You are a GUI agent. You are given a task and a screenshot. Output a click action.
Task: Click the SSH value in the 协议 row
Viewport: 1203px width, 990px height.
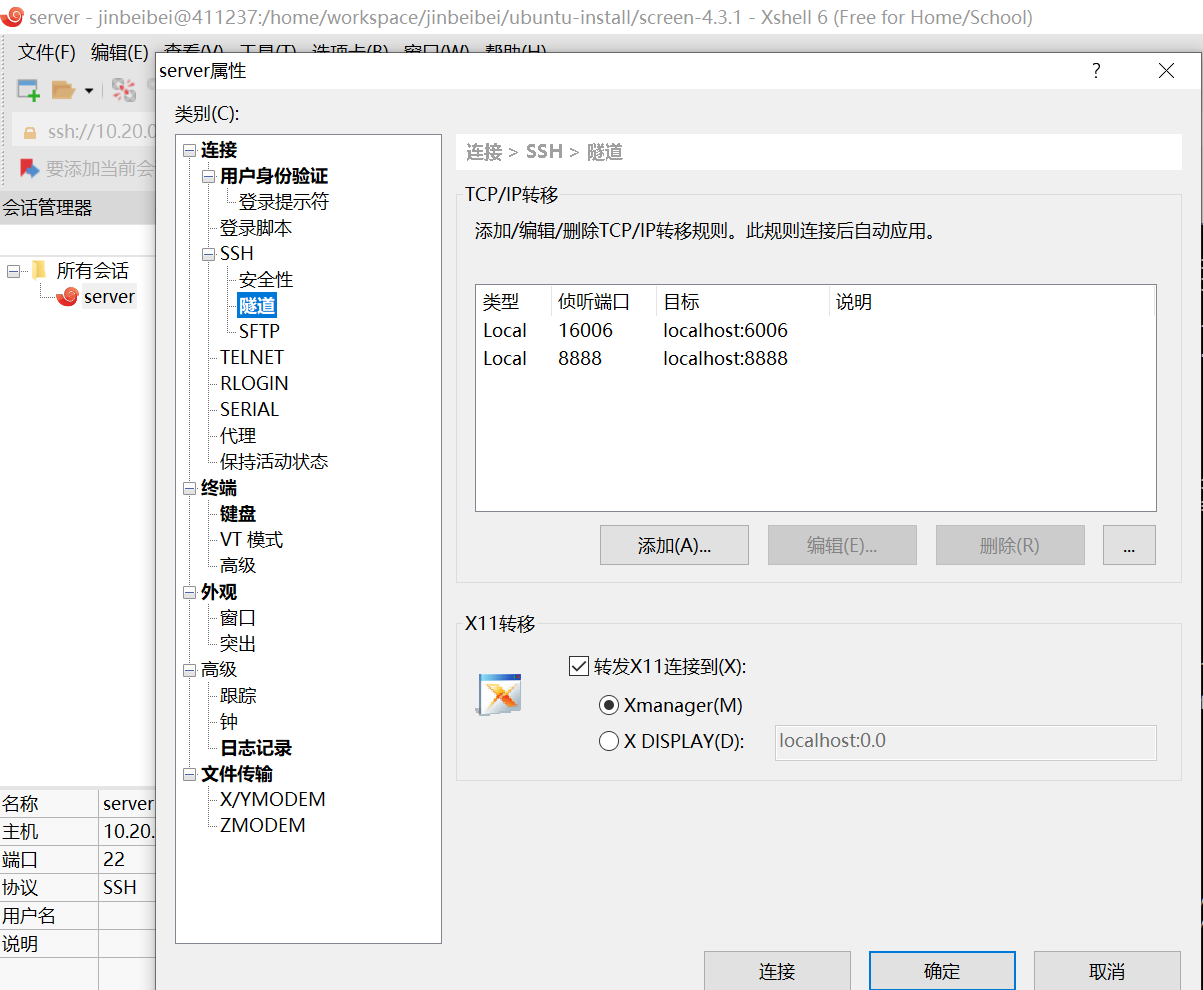click(x=119, y=887)
